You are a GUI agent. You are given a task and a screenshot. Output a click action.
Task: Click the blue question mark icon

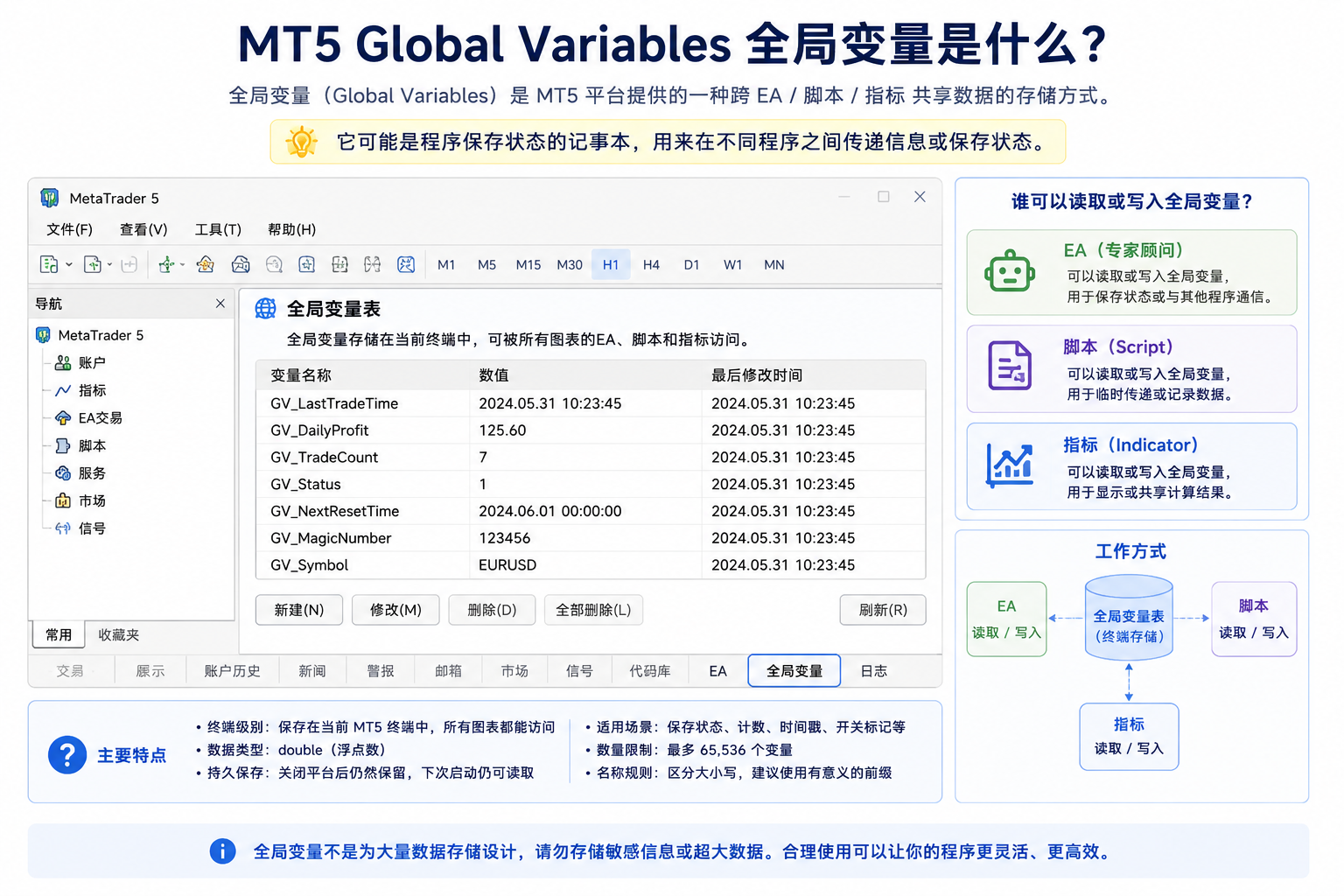click(67, 754)
